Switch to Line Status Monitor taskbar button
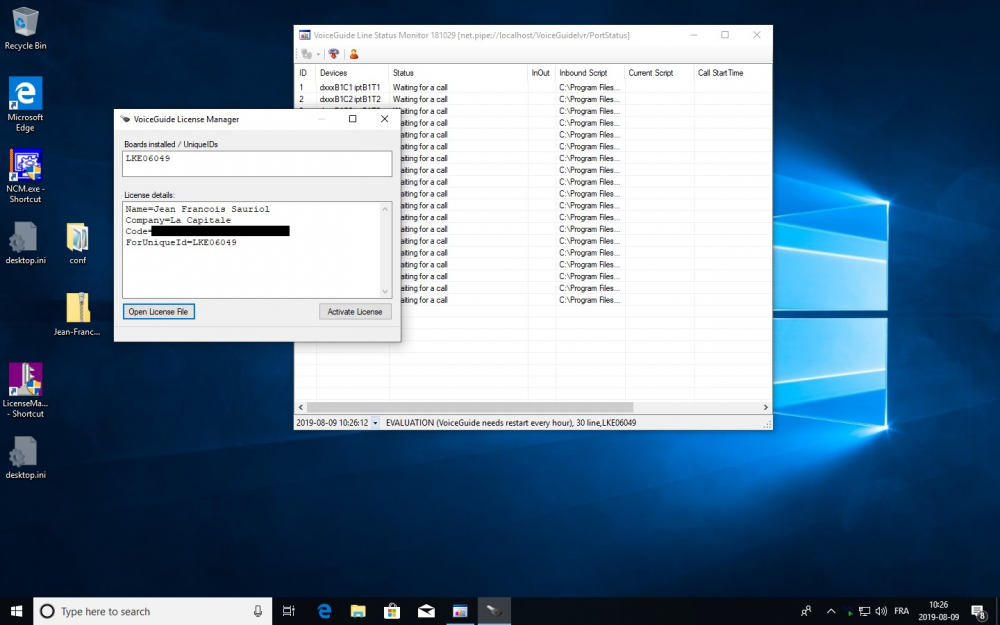The image size is (1000, 625). click(x=460, y=611)
